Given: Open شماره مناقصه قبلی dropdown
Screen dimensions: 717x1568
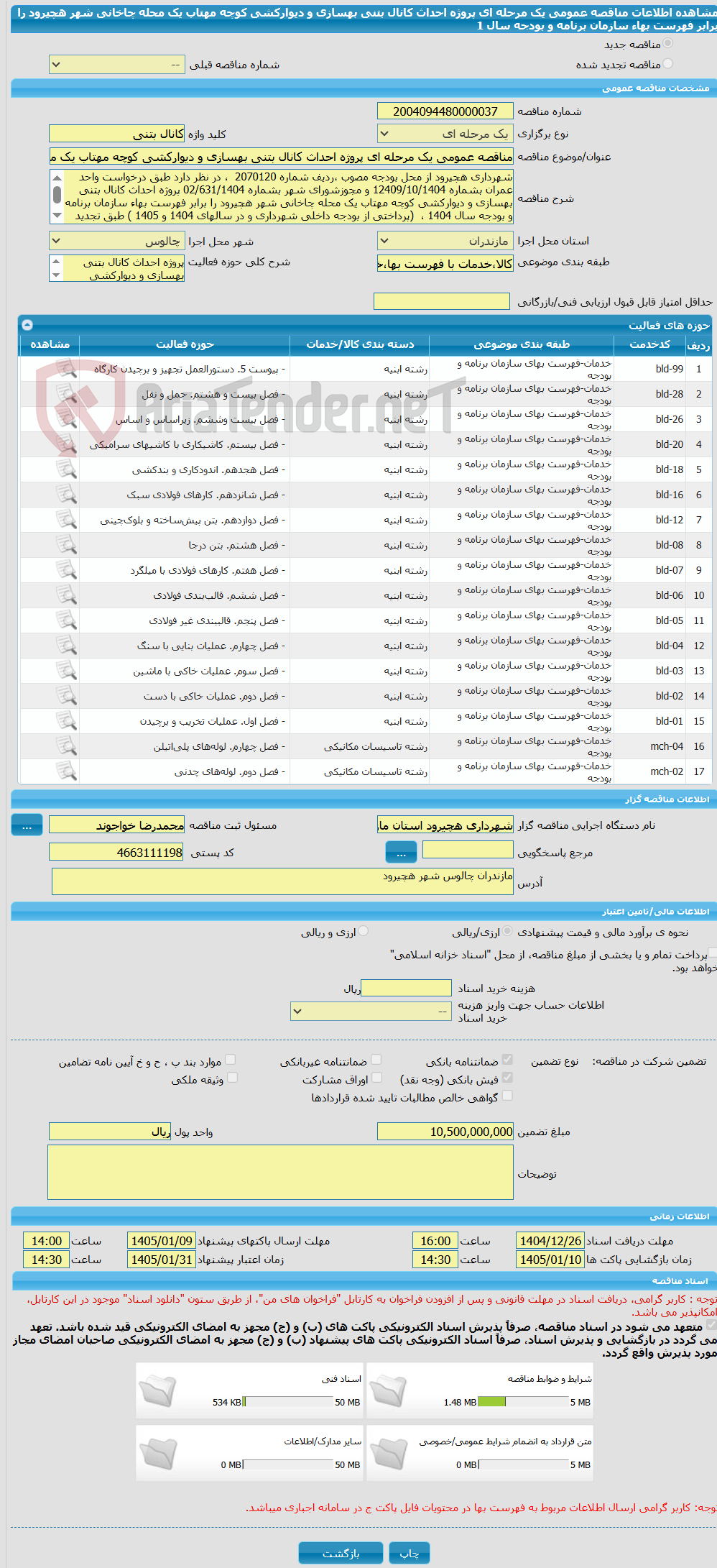Looking at the screenshot, I should pyautogui.click(x=117, y=65).
